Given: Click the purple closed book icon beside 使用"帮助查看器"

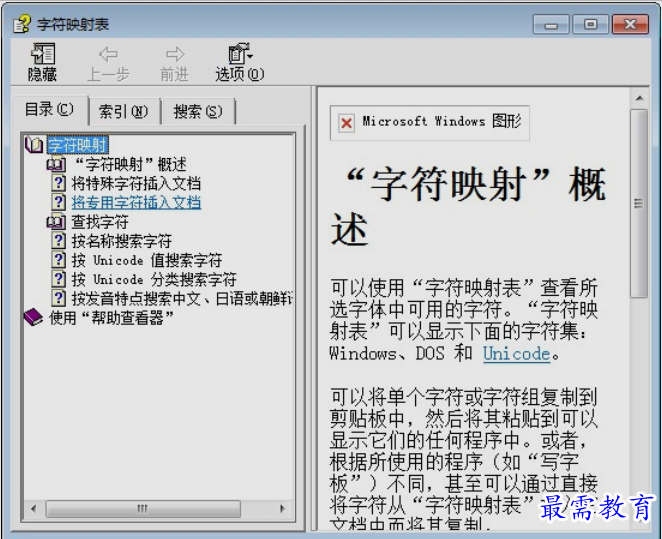Looking at the screenshot, I should (33, 317).
